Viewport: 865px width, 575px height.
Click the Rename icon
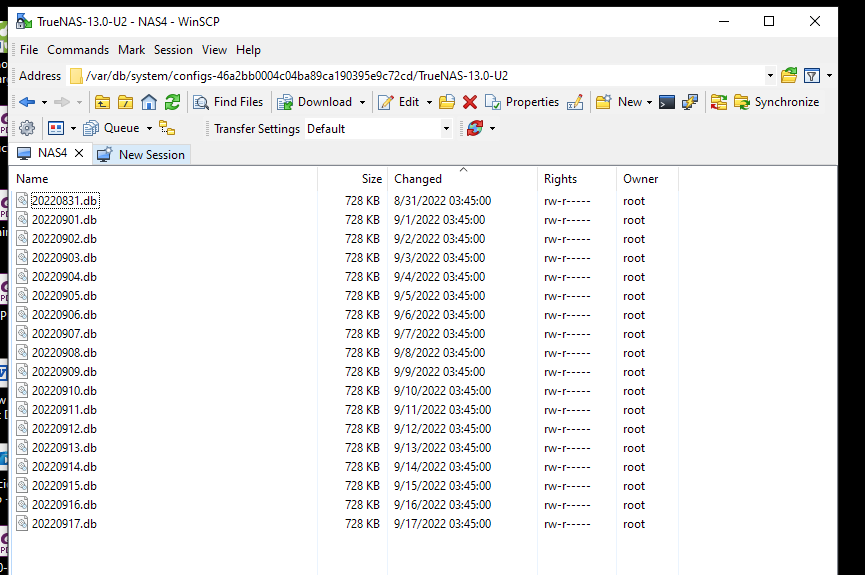click(x=575, y=102)
